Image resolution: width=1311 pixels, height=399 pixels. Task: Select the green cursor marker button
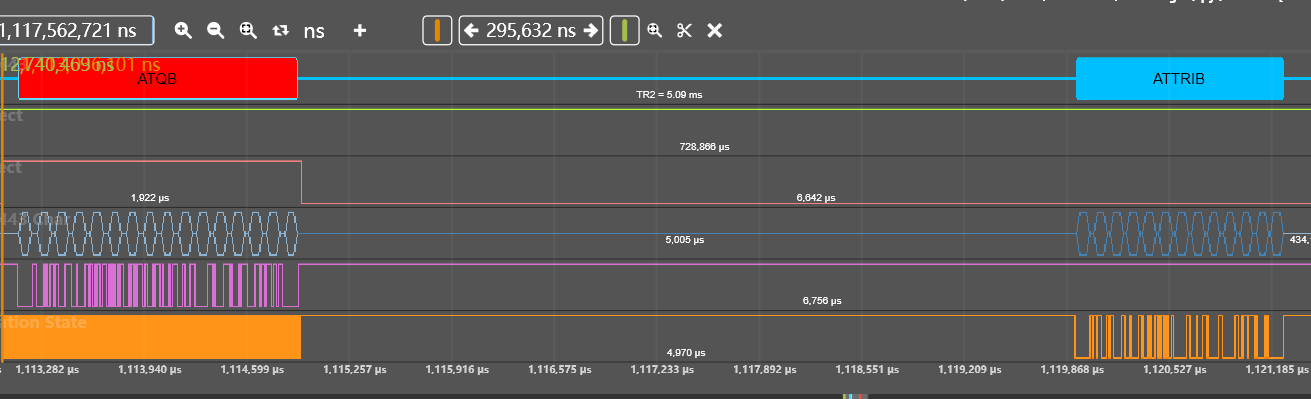(x=624, y=30)
